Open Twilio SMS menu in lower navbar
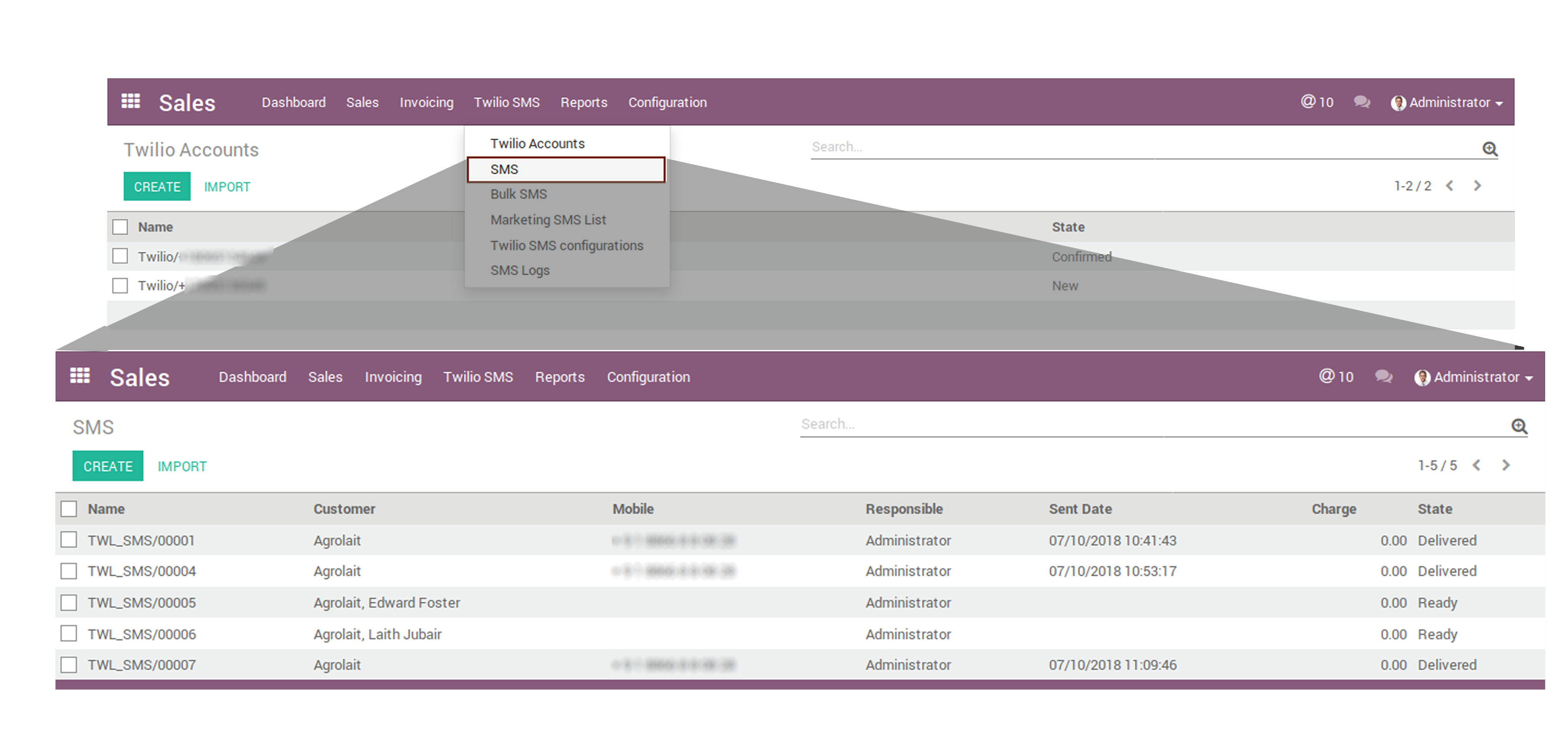 pyautogui.click(x=478, y=377)
